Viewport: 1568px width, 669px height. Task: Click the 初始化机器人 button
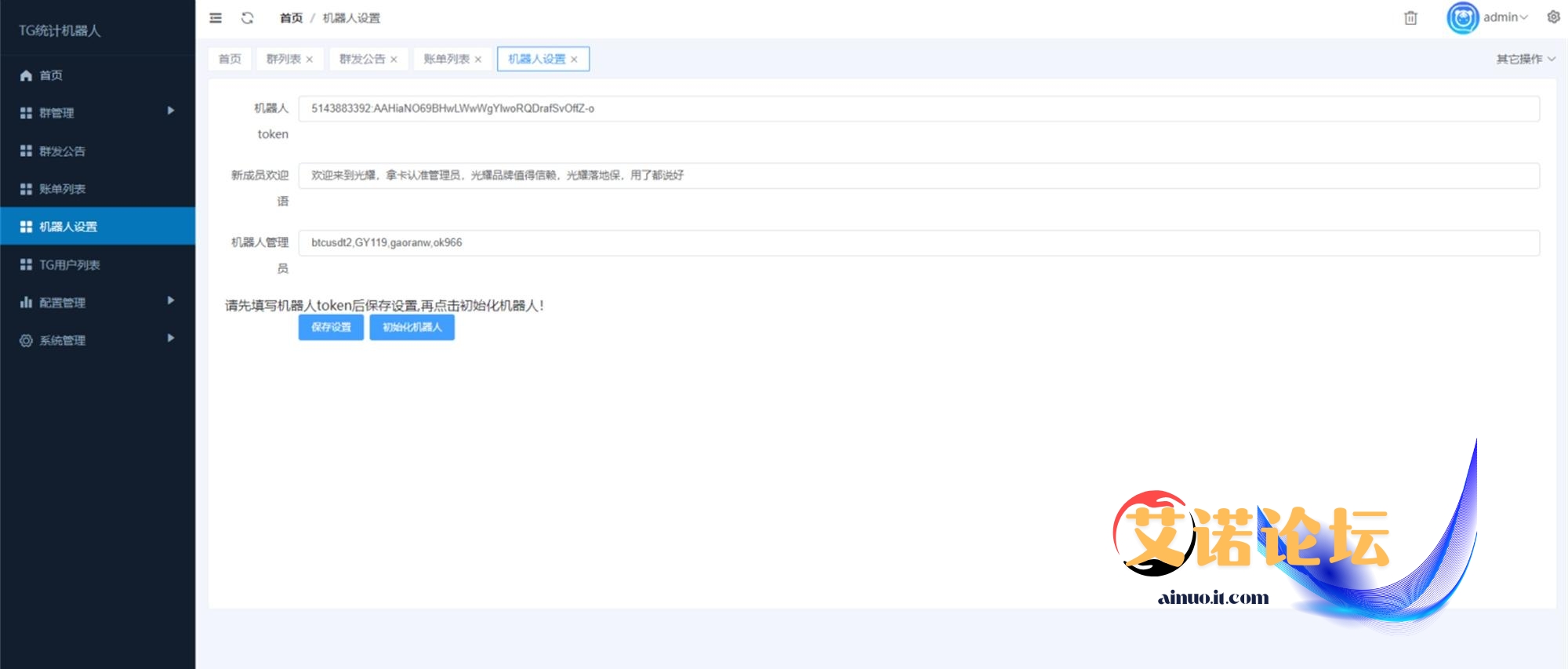tap(412, 327)
